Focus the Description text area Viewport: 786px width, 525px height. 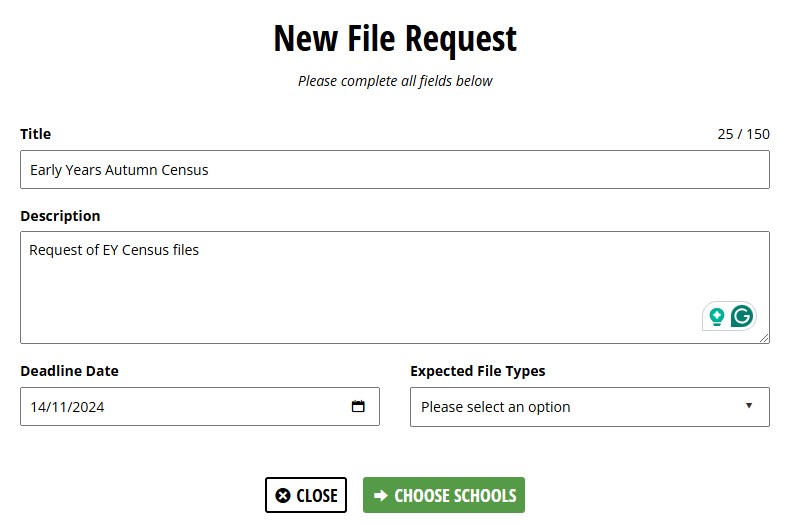pos(360,287)
